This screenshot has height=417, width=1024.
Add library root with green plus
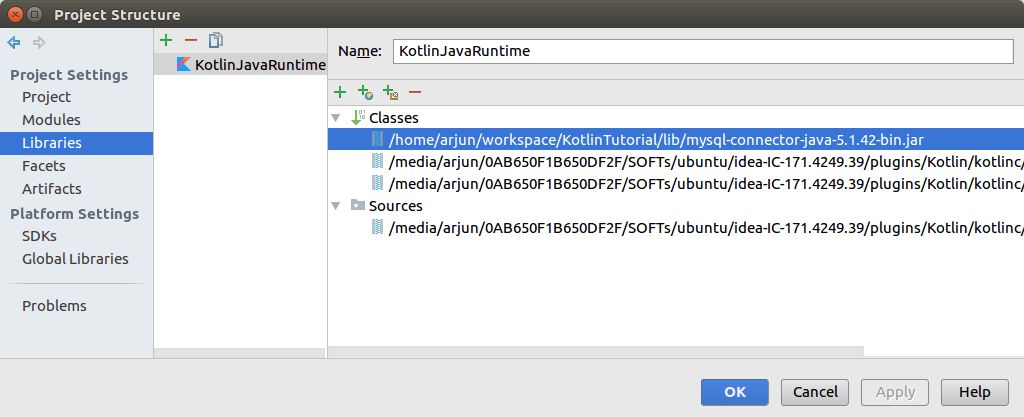pos(340,93)
